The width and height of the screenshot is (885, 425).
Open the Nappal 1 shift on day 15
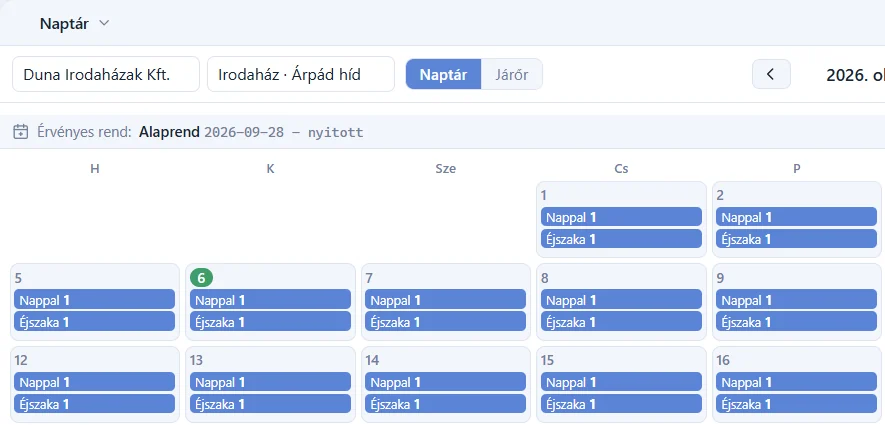pyautogui.click(x=621, y=382)
